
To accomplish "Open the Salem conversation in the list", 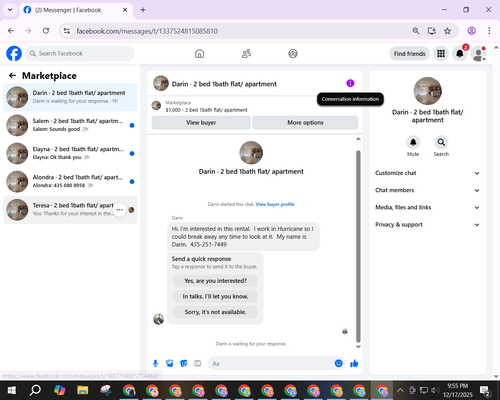I will click(70, 125).
